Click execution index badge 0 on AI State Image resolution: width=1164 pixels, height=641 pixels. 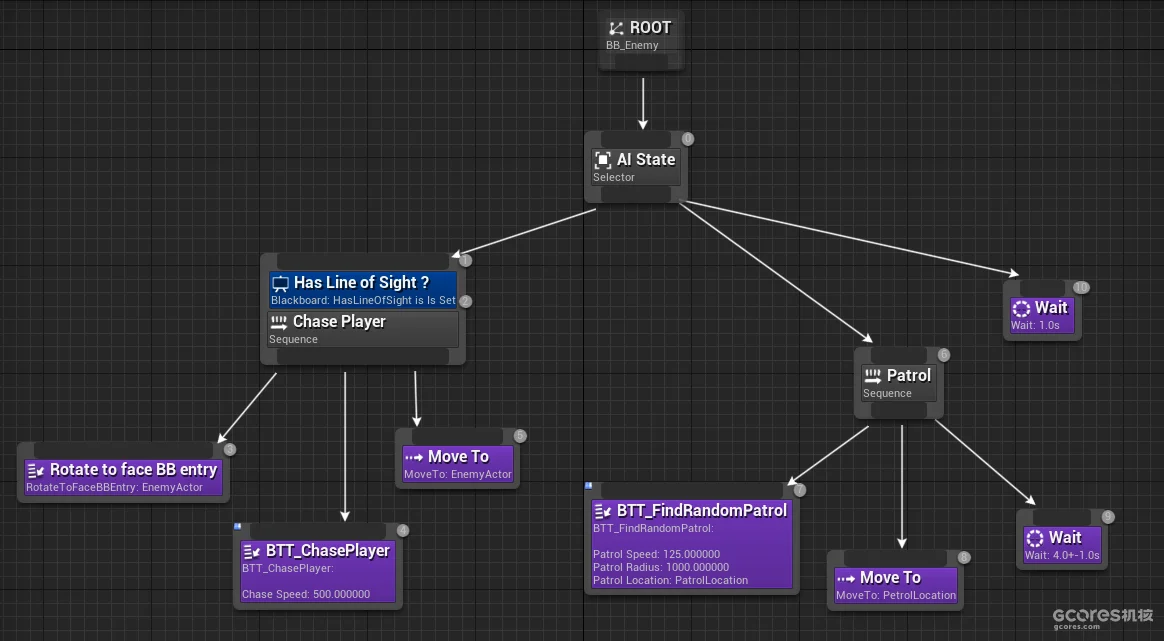pos(687,139)
